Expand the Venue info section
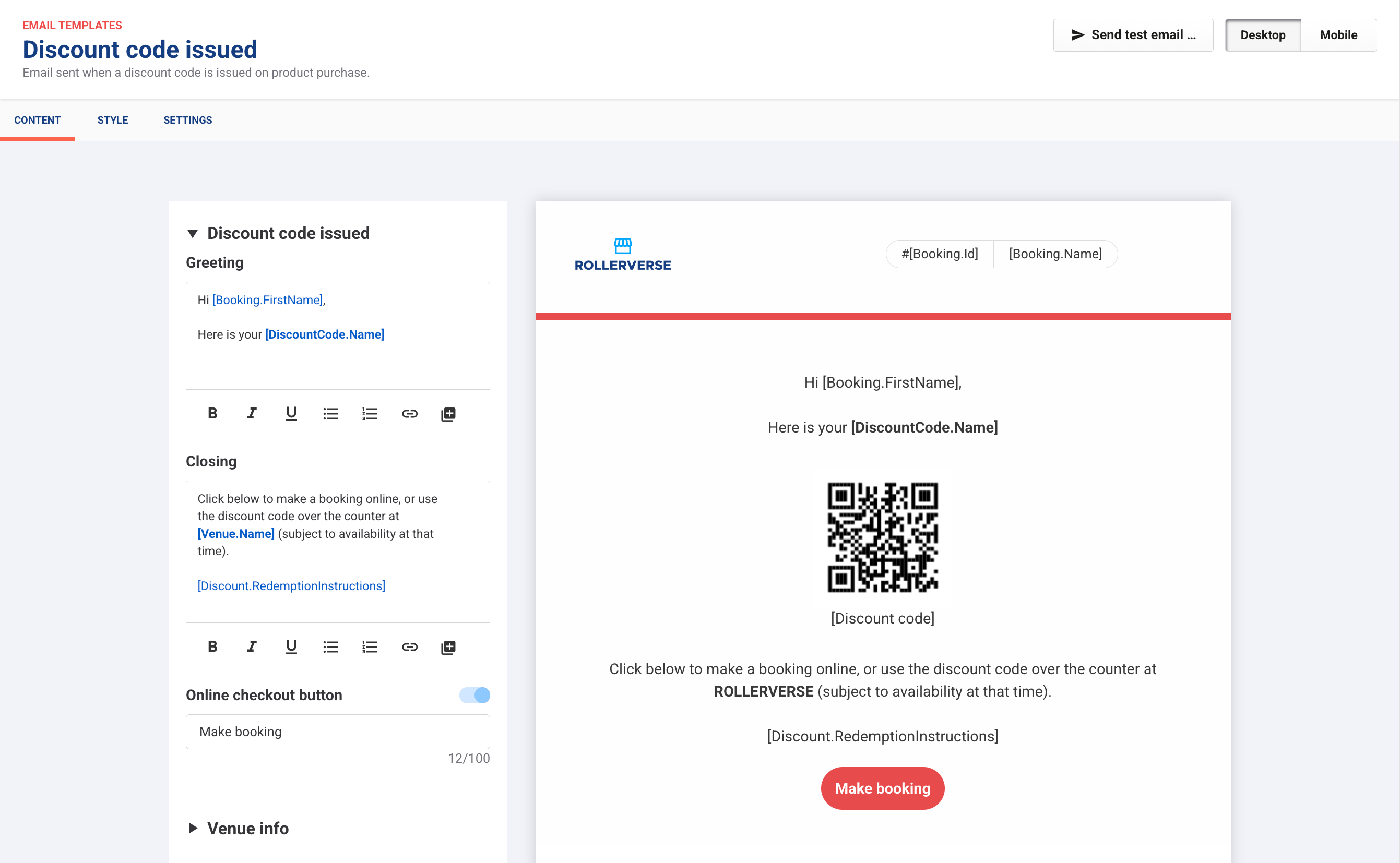The width and height of the screenshot is (1400, 863). tap(193, 828)
